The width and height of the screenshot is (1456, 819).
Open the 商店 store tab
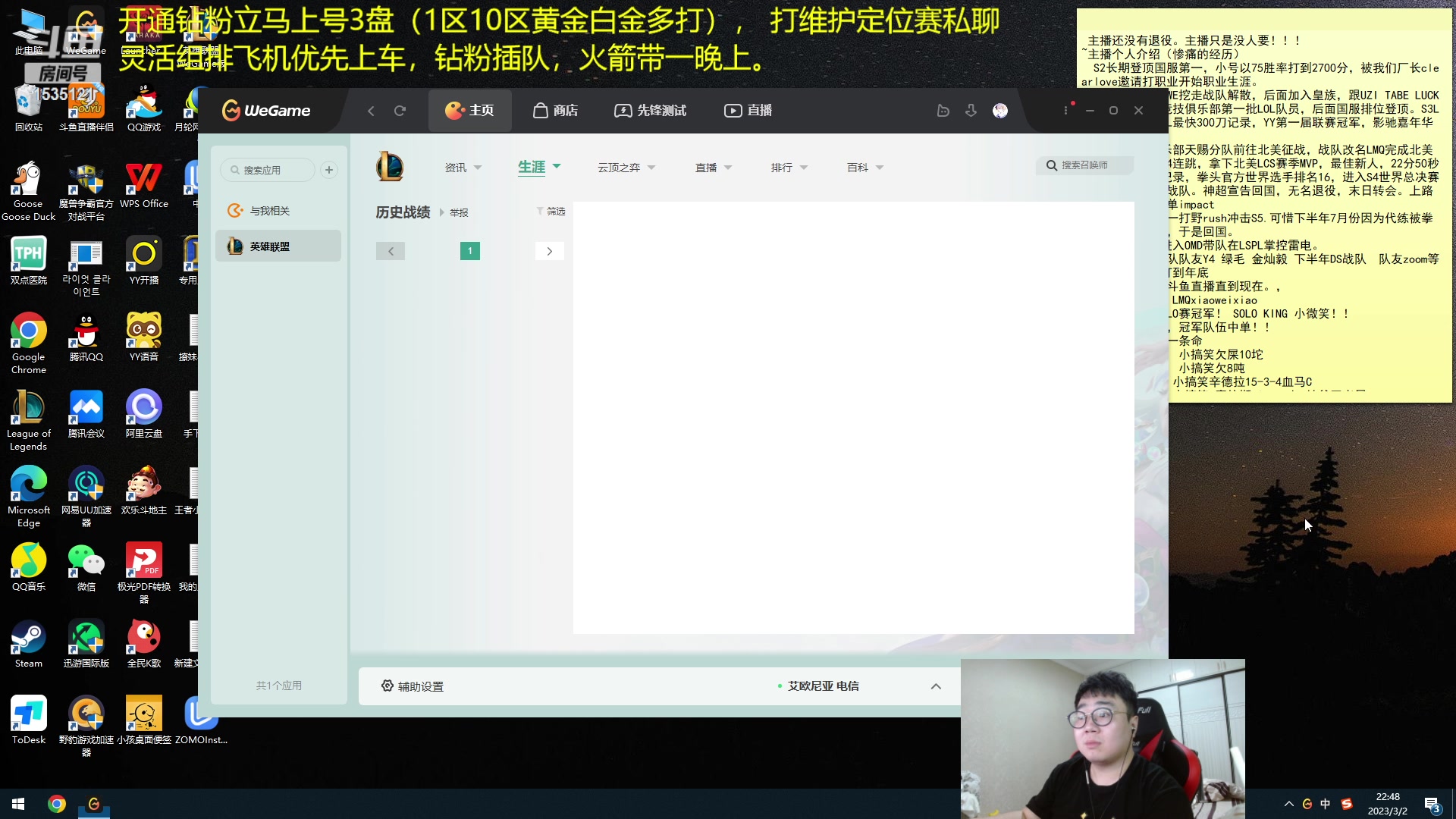click(555, 111)
